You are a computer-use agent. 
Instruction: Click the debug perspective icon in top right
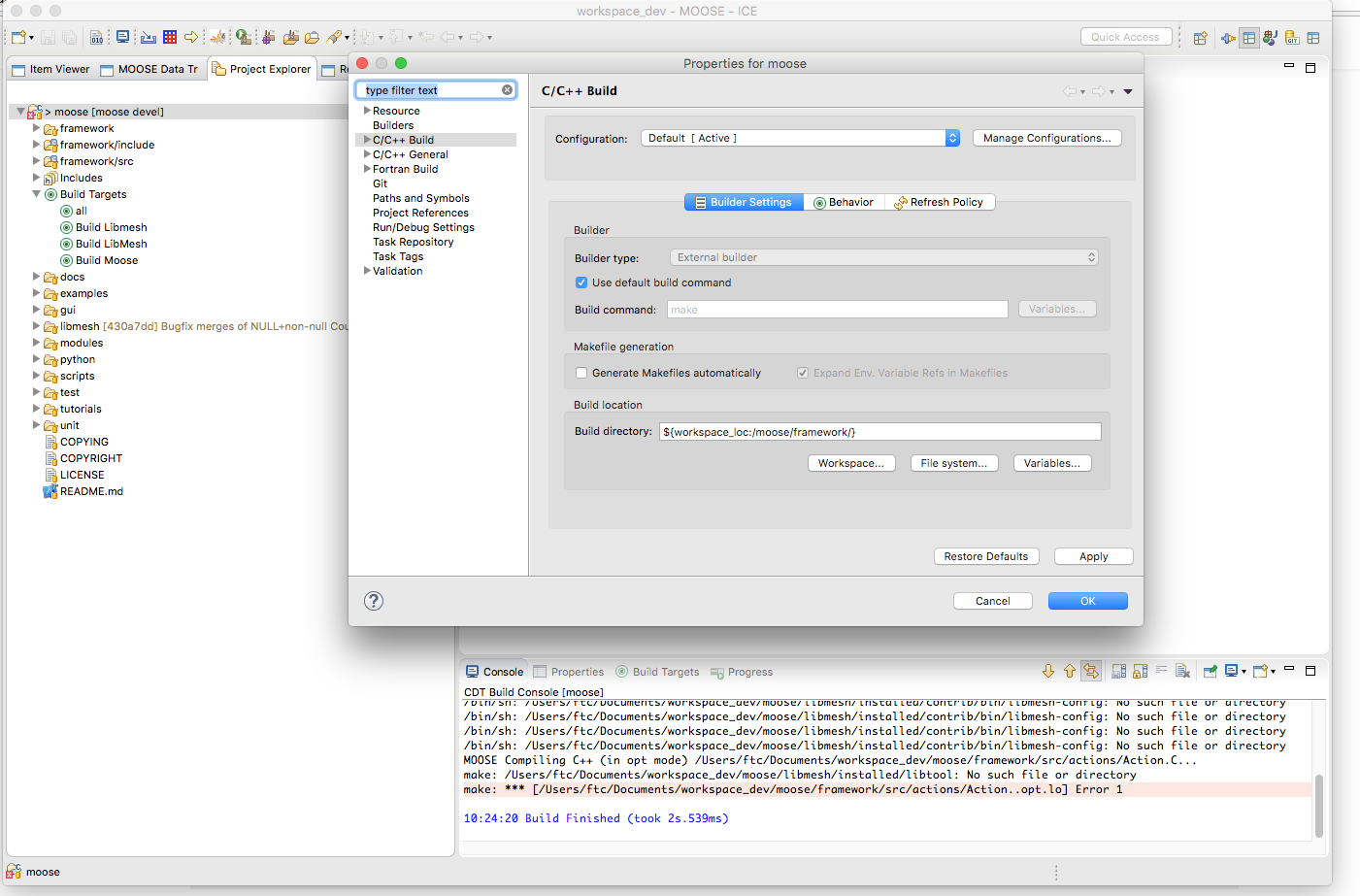(1270, 38)
